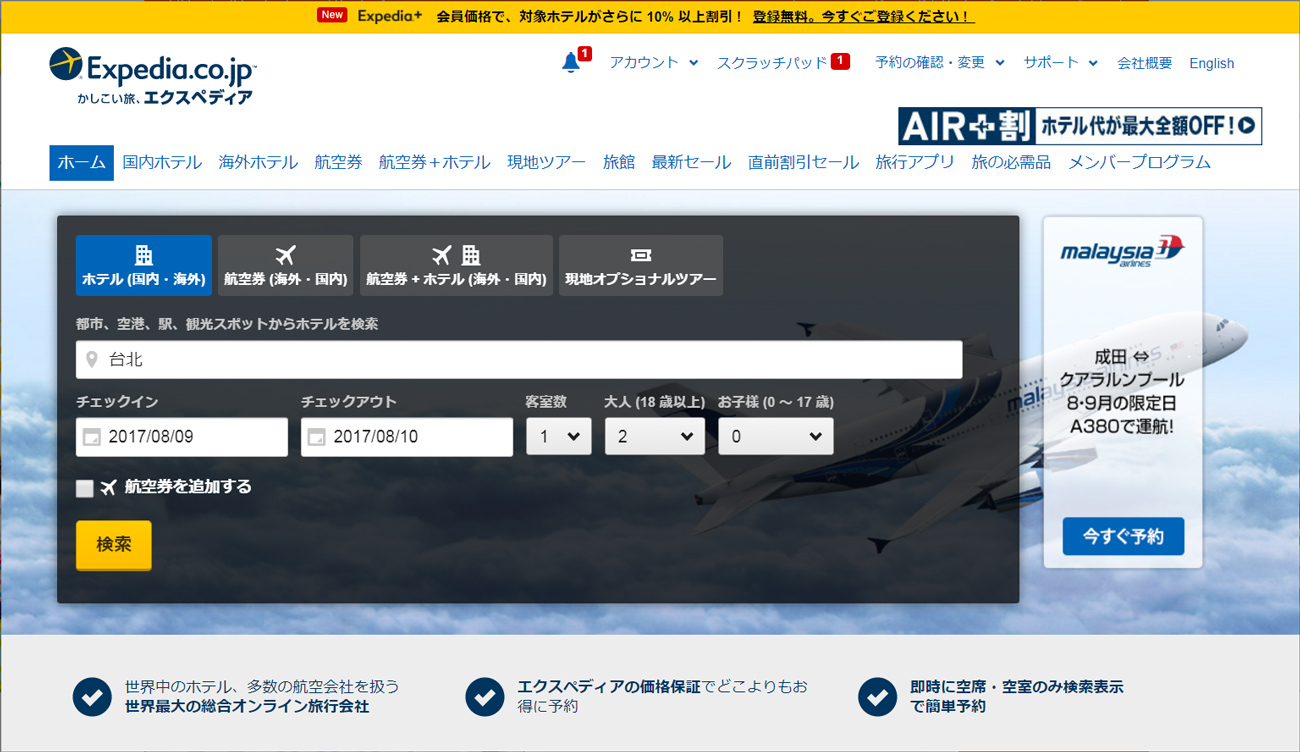
Task: Click the check-out date field 2017/08/10
Action: pyautogui.click(x=407, y=437)
